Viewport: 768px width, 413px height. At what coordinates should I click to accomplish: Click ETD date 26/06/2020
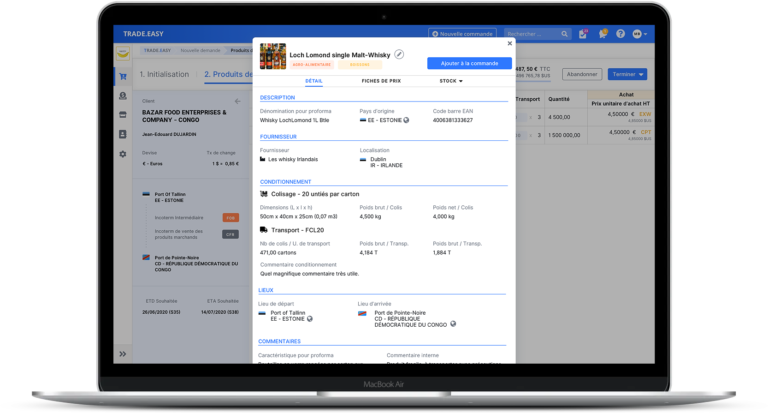click(161, 312)
